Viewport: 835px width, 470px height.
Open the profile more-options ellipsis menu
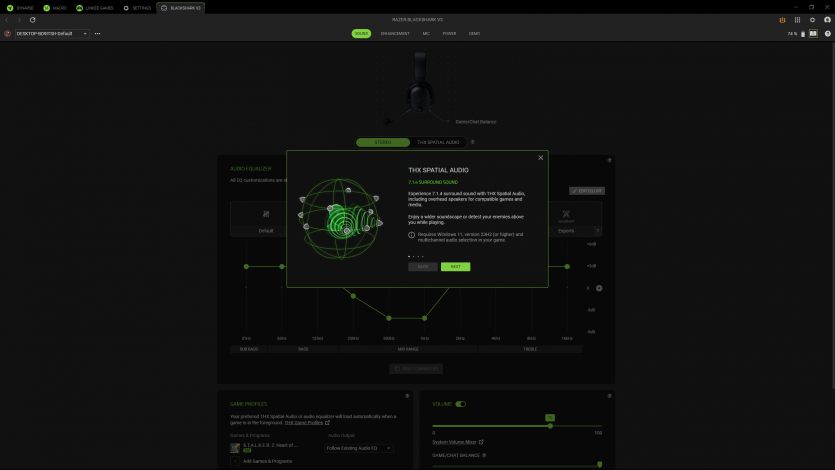point(97,33)
